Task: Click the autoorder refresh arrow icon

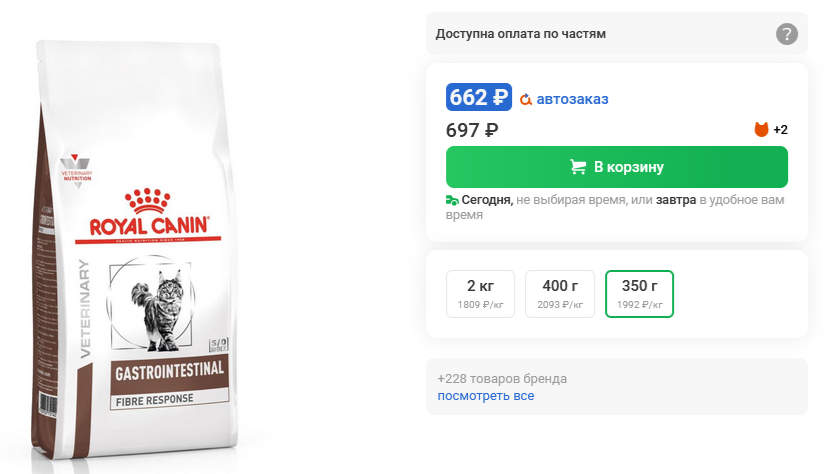Action: click(525, 99)
